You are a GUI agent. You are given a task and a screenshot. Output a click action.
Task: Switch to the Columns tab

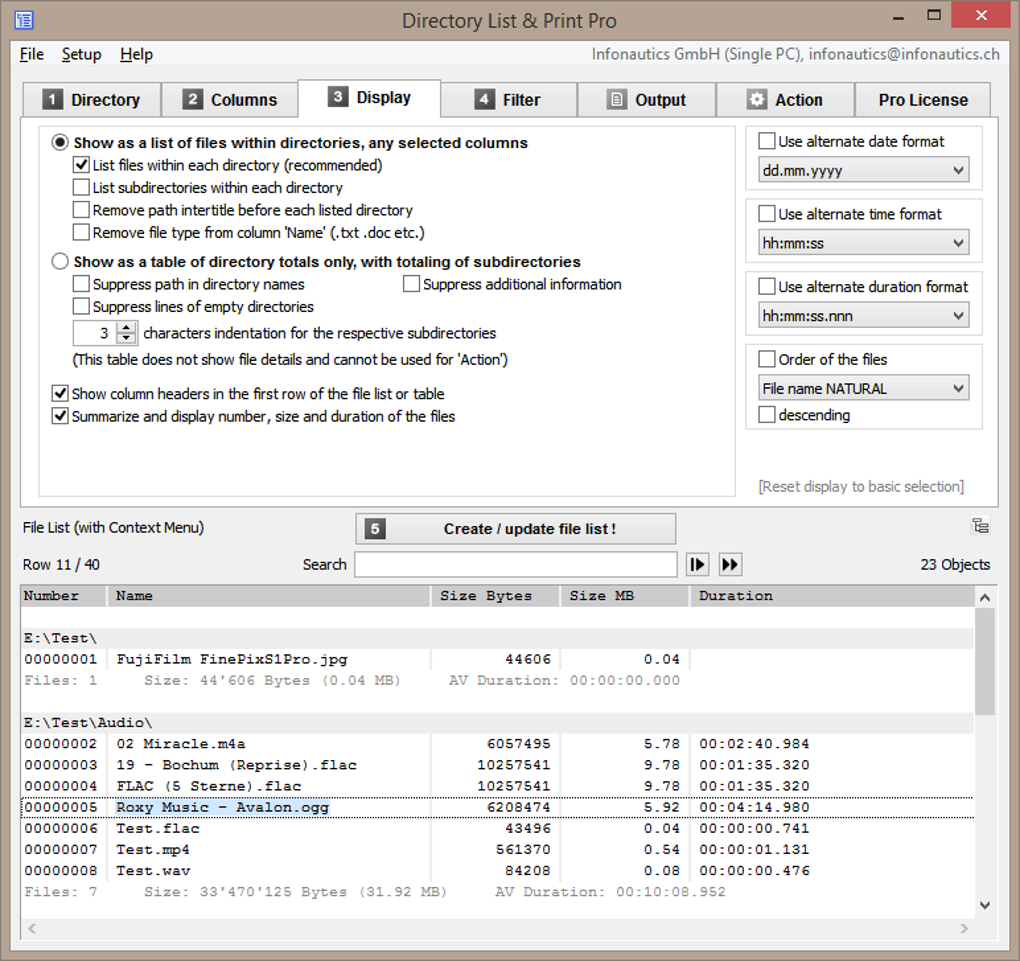tap(230, 100)
